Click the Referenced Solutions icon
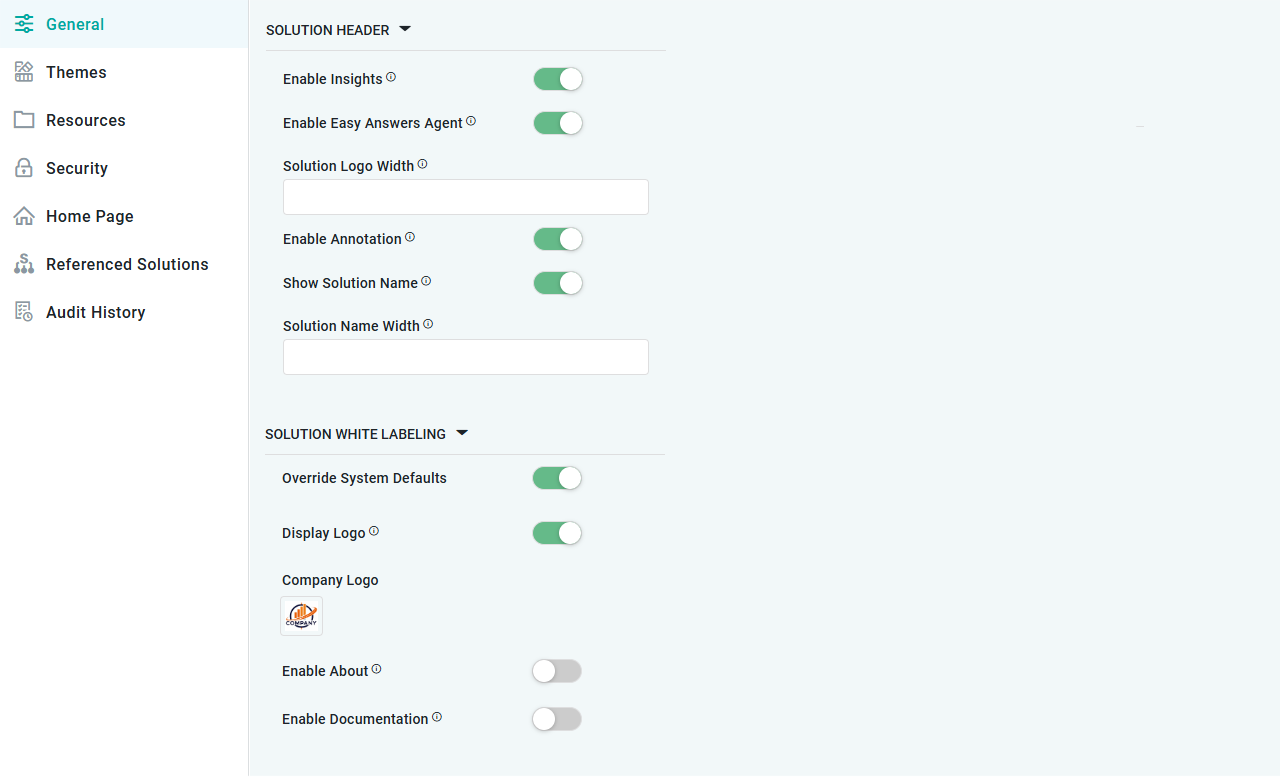 [x=24, y=264]
